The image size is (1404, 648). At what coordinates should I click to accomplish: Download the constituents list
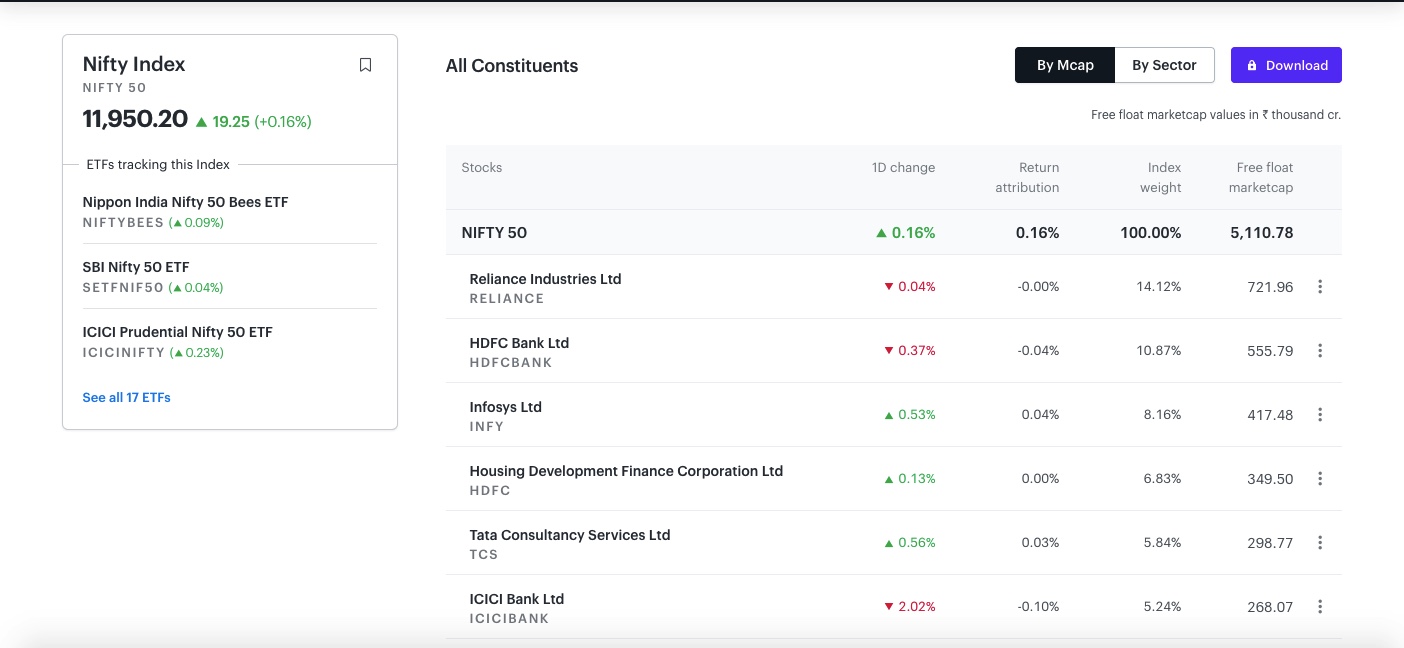click(1286, 65)
